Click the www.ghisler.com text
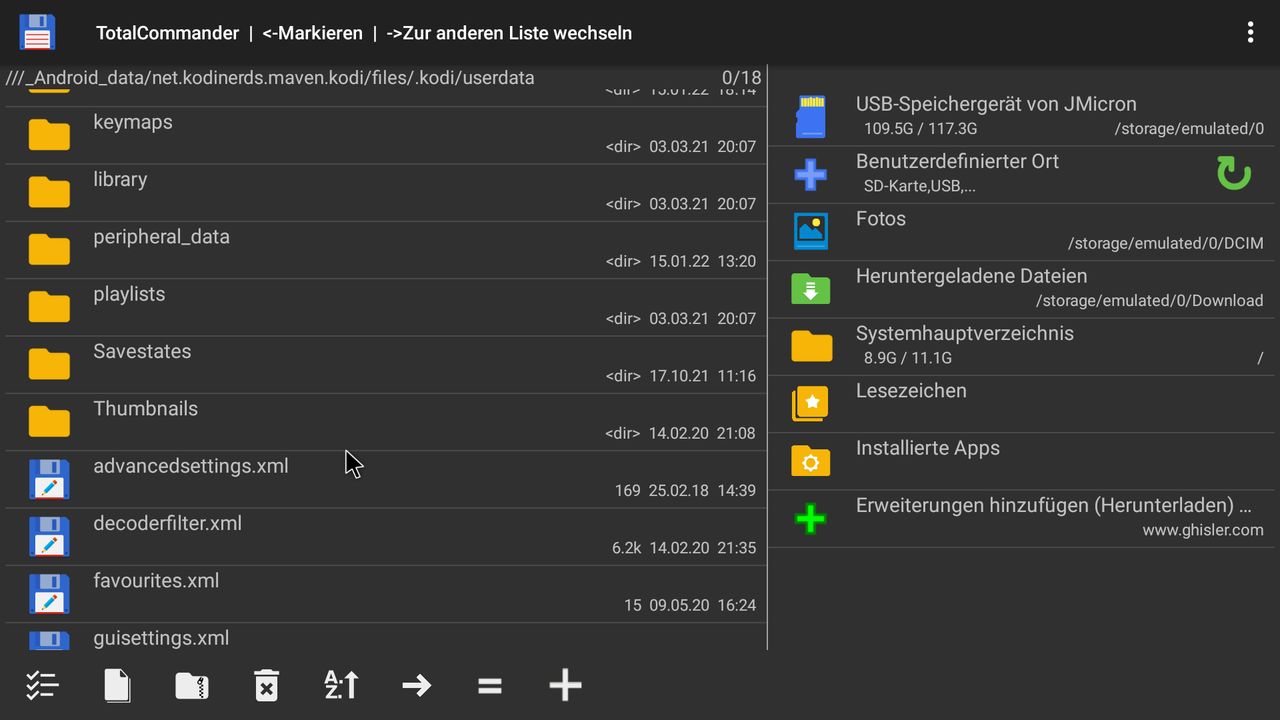 point(1203,530)
